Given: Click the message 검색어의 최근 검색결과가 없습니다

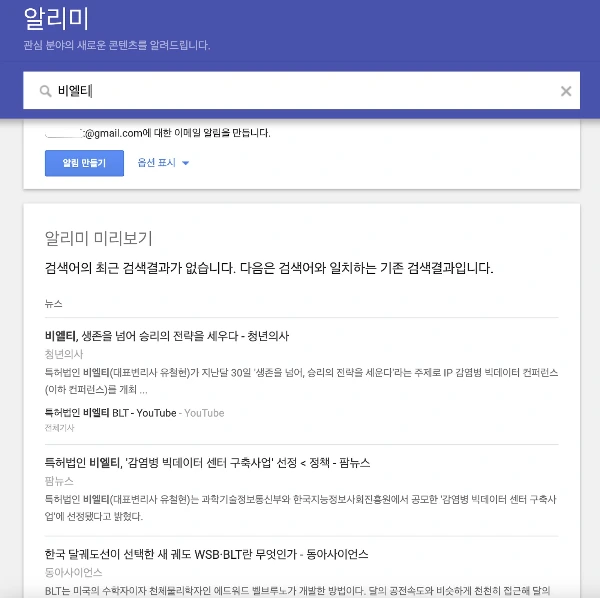Looking at the screenshot, I should (x=140, y=268).
